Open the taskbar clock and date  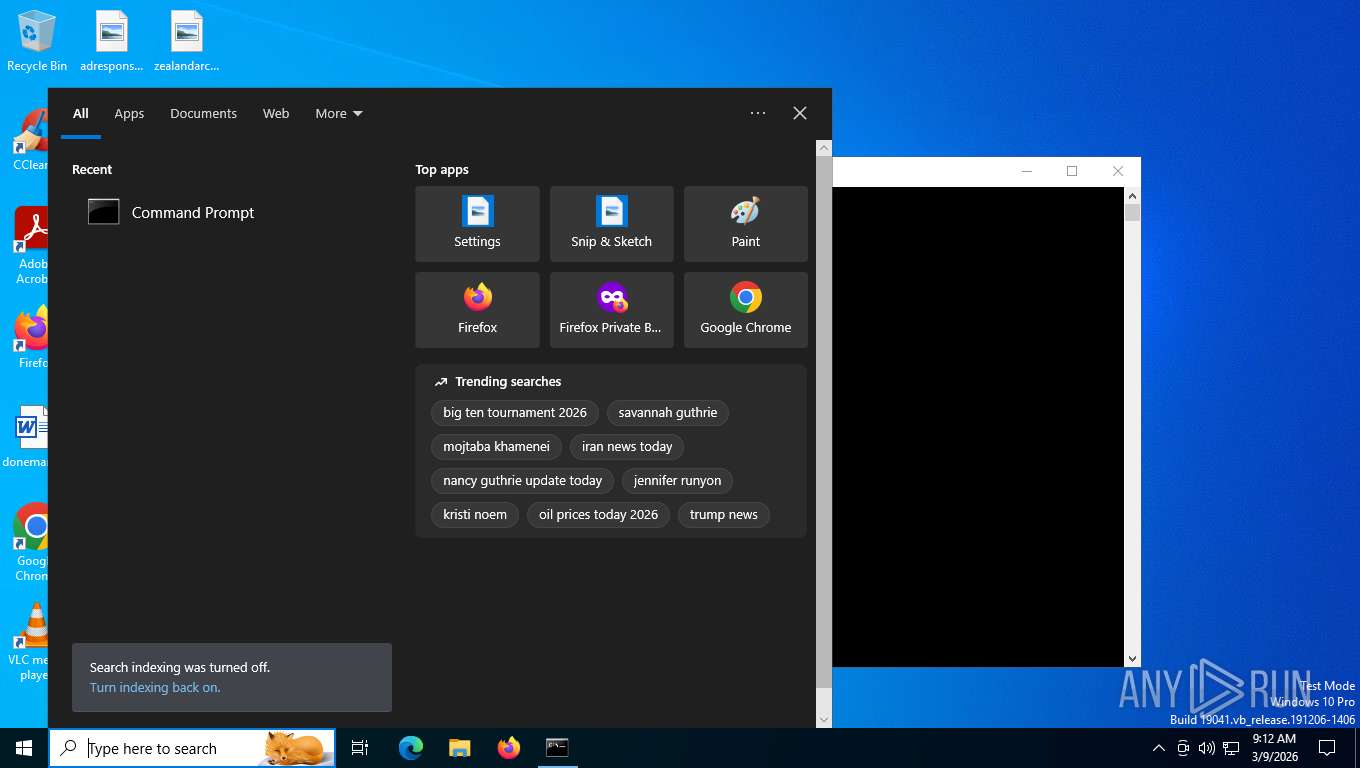1274,748
